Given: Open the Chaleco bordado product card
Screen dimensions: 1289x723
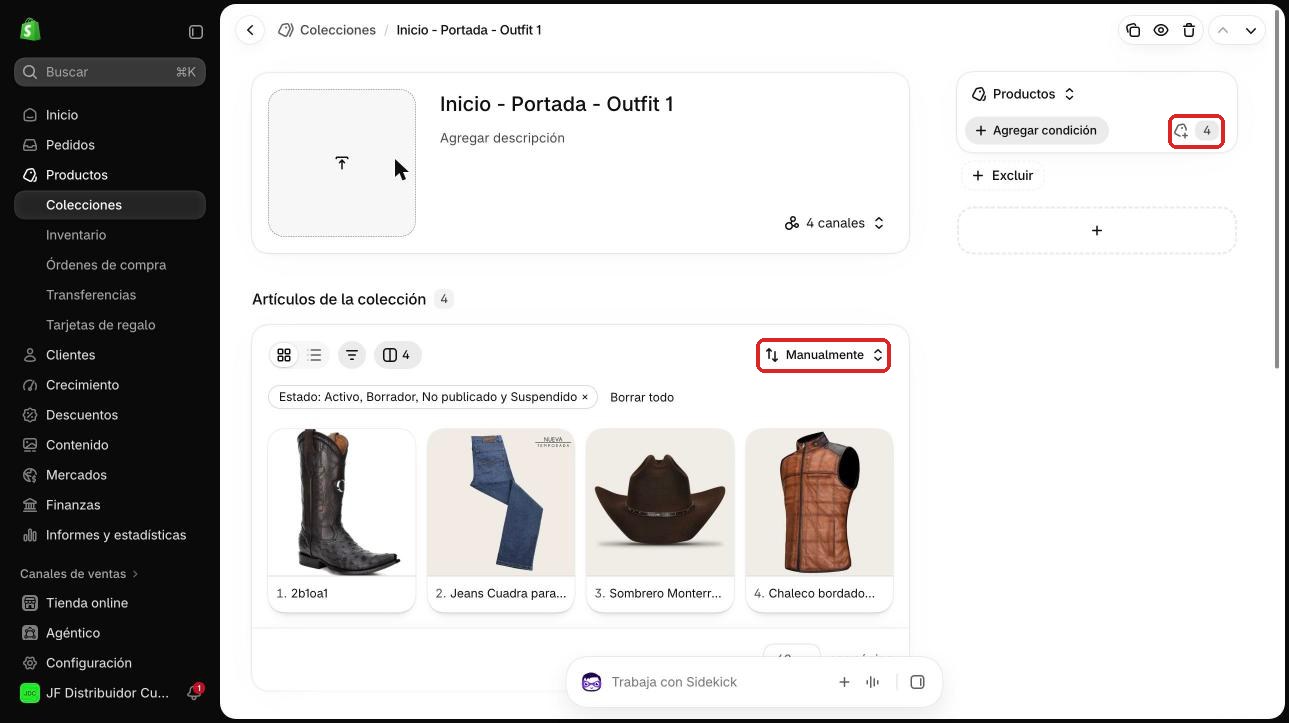Looking at the screenshot, I should 819,520.
